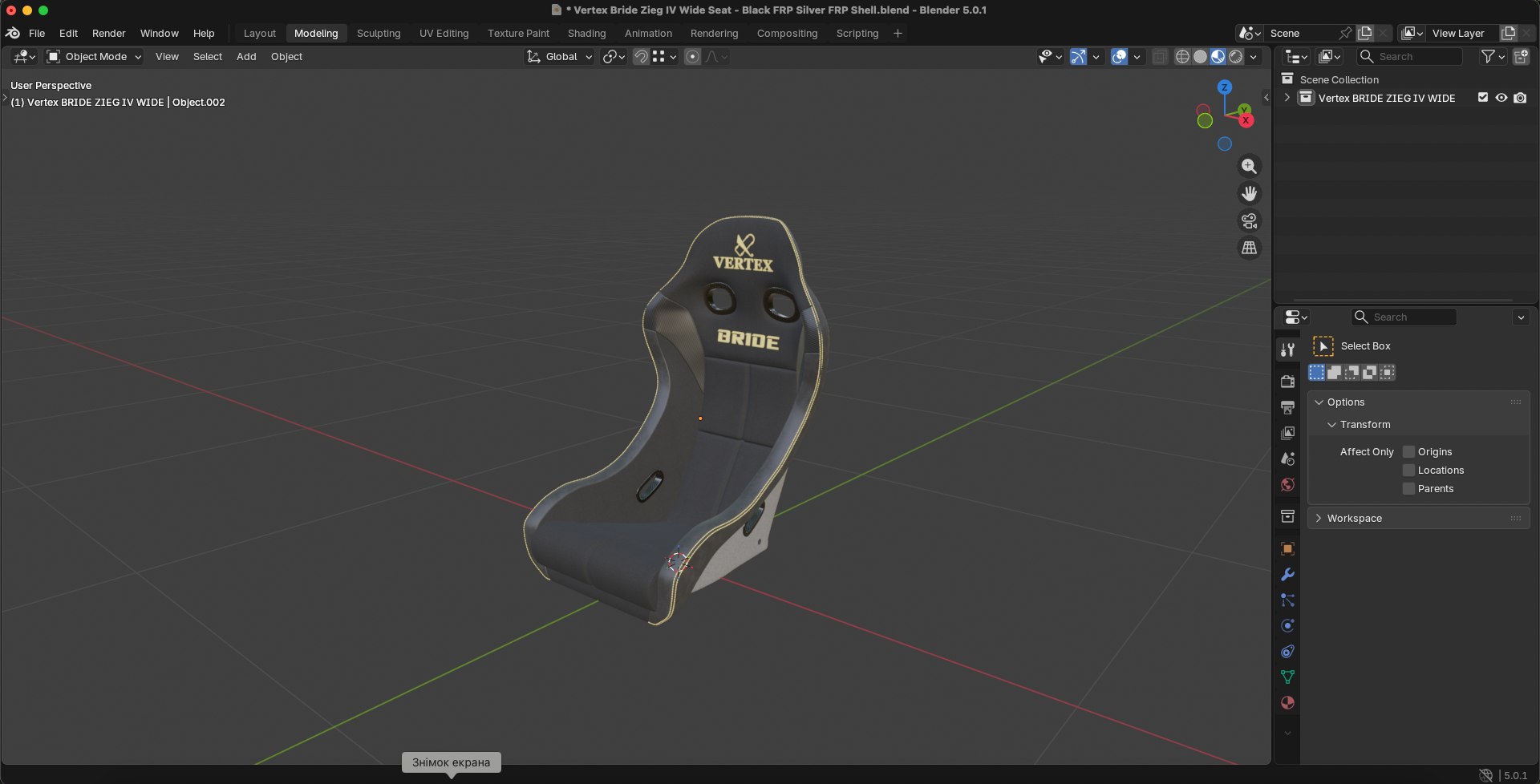Toggle the show gizmo button
This screenshot has width=1540, height=784.
(1078, 56)
